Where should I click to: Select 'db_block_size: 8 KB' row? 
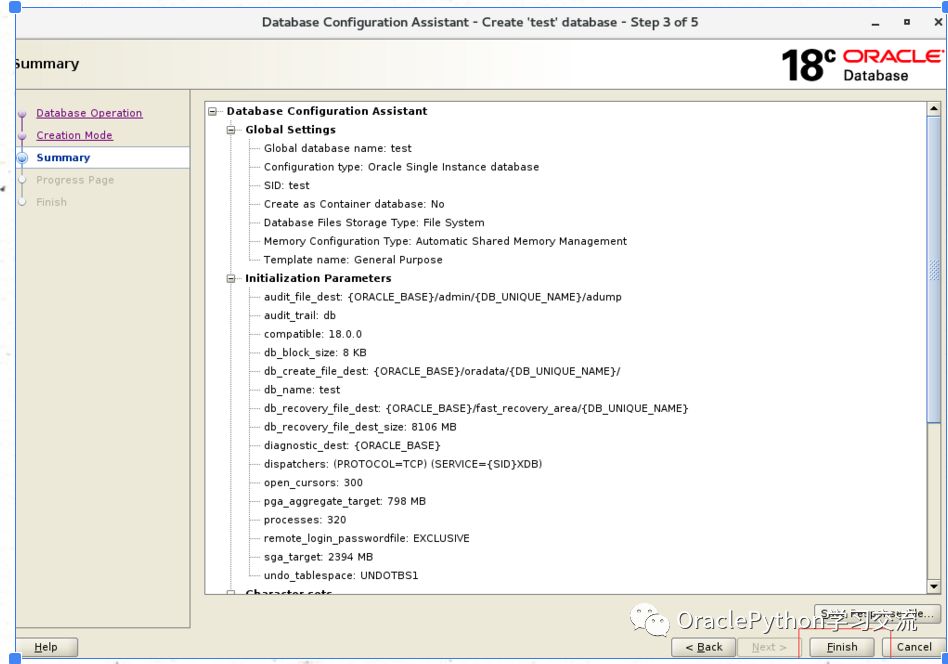pos(315,353)
